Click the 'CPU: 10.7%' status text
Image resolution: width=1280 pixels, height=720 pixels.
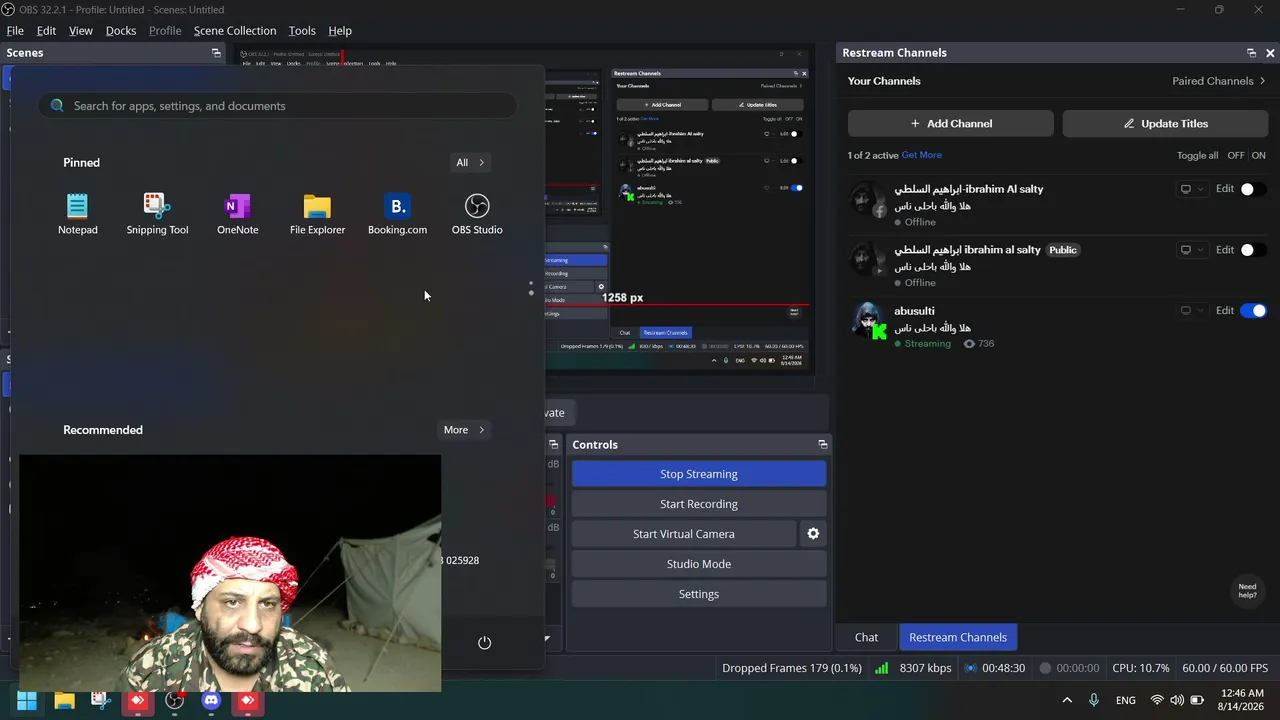1140,668
